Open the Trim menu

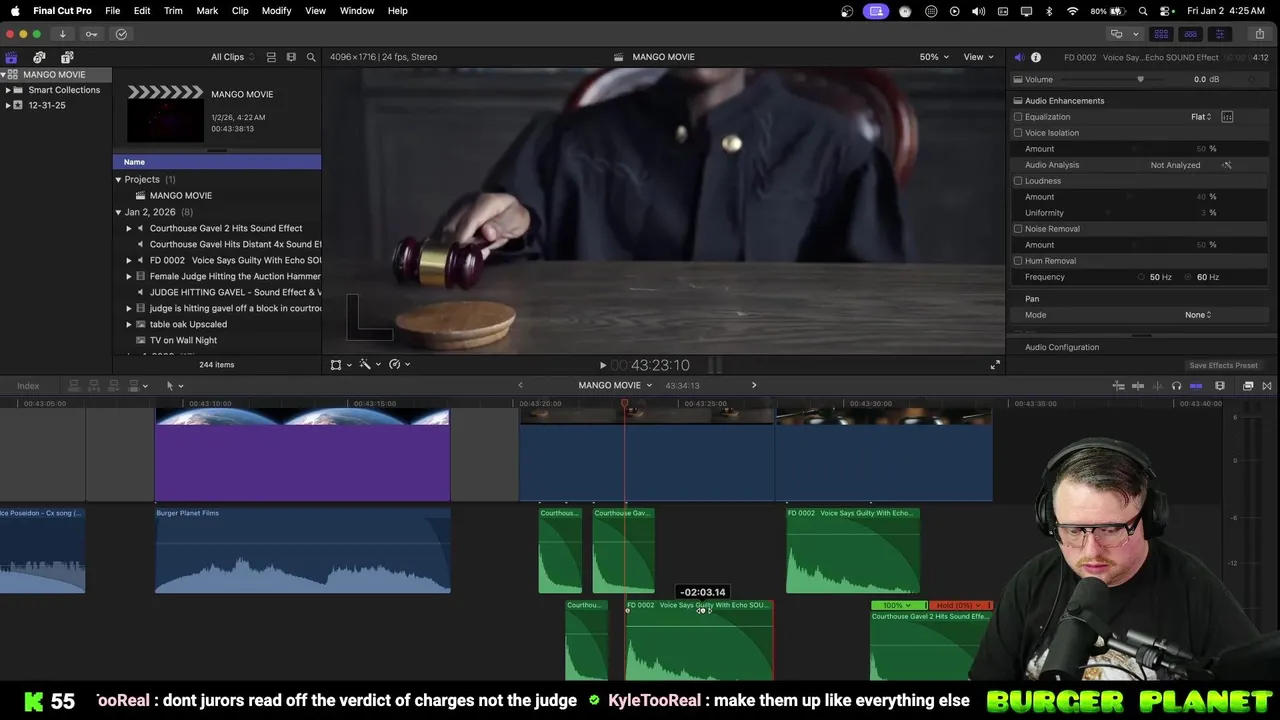[173, 11]
